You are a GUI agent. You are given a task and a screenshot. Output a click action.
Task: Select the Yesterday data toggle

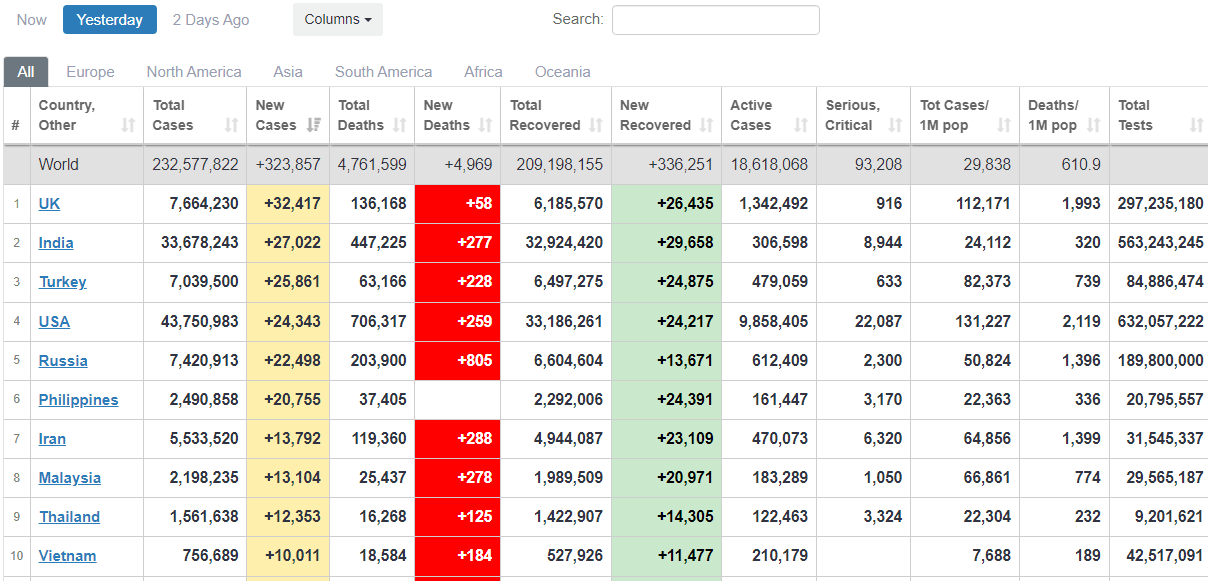click(110, 20)
